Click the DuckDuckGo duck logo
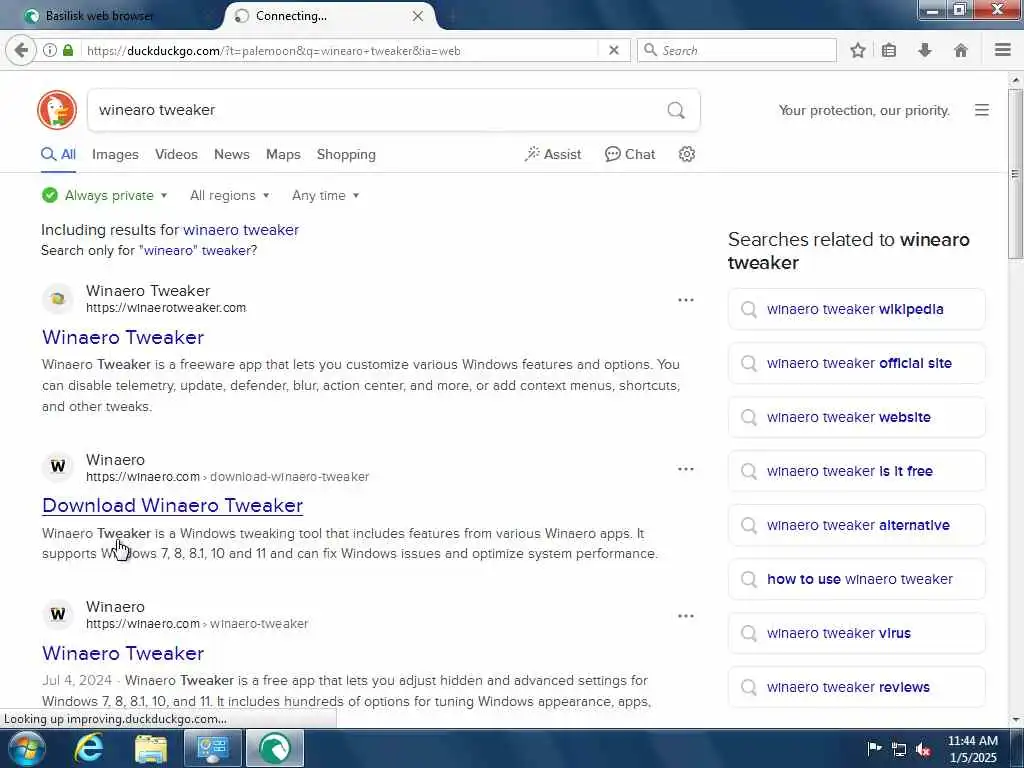Viewport: 1024px width, 768px height. point(57,110)
